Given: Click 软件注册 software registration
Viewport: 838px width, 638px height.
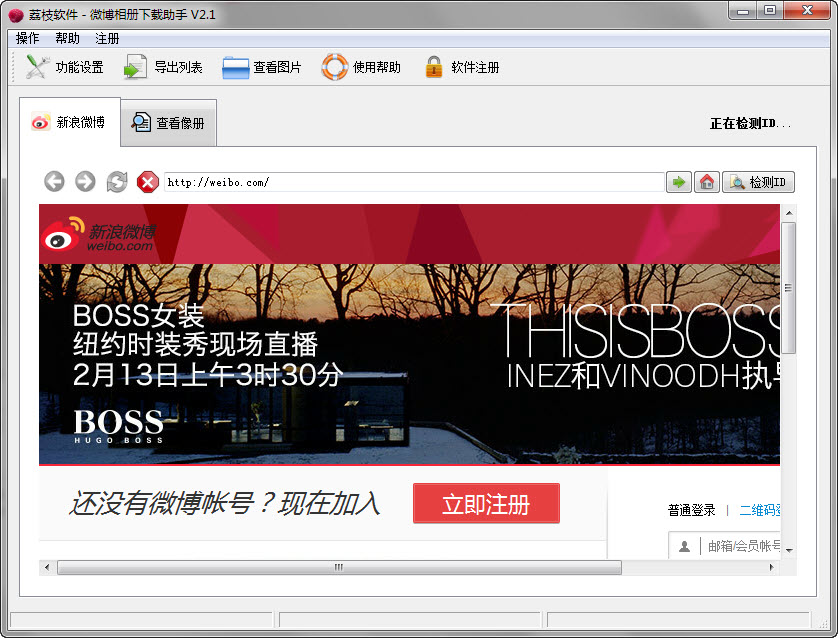Looking at the screenshot, I should click(462, 67).
